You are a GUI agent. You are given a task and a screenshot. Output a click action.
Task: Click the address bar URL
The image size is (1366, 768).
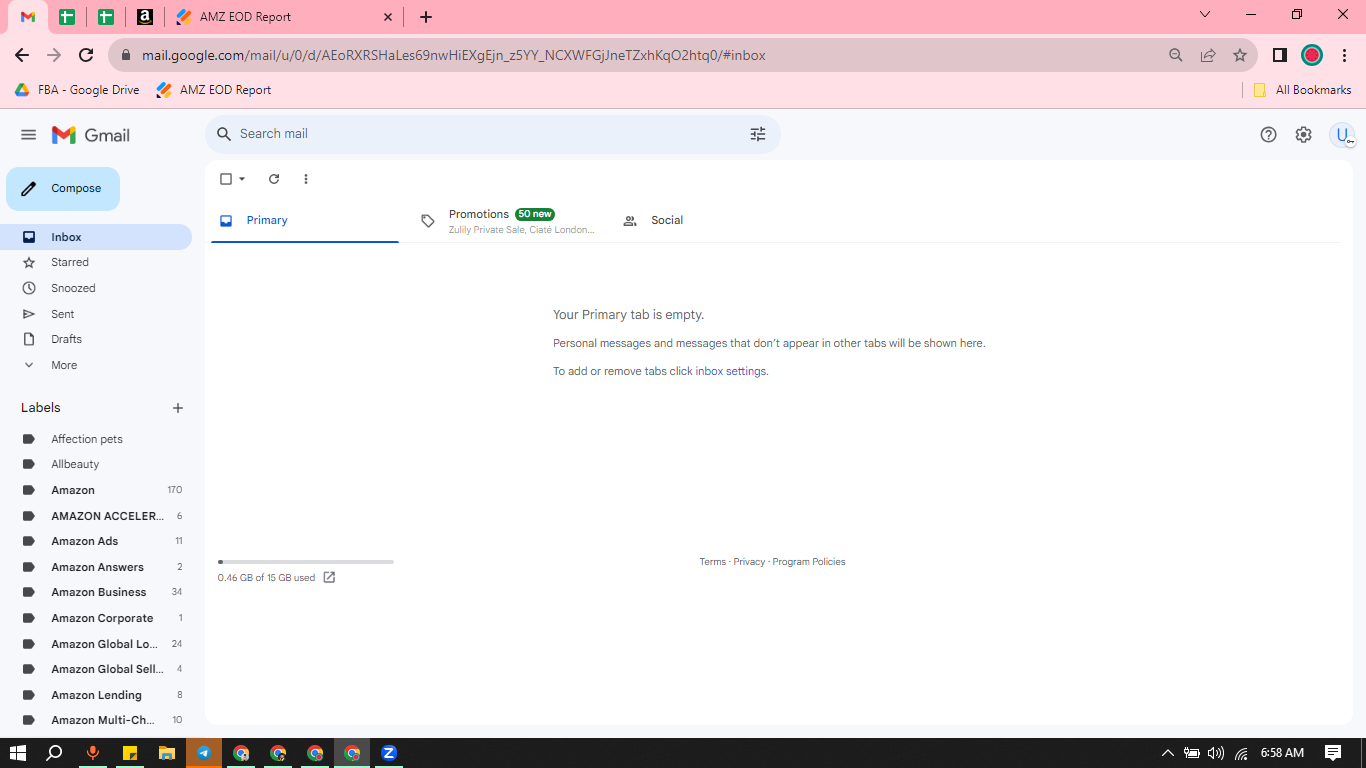(453, 56)
